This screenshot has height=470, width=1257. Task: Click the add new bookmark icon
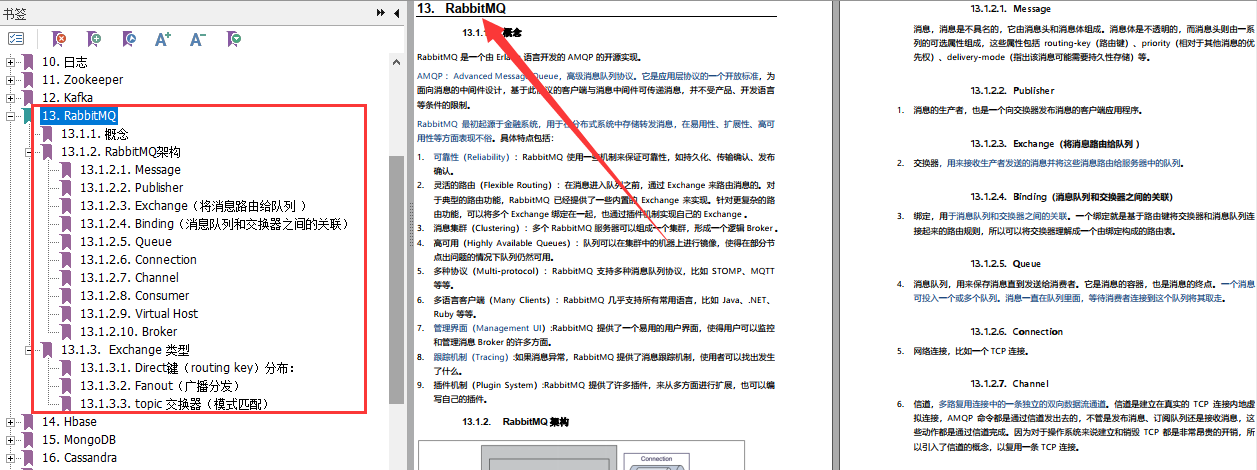pos(93,38)
